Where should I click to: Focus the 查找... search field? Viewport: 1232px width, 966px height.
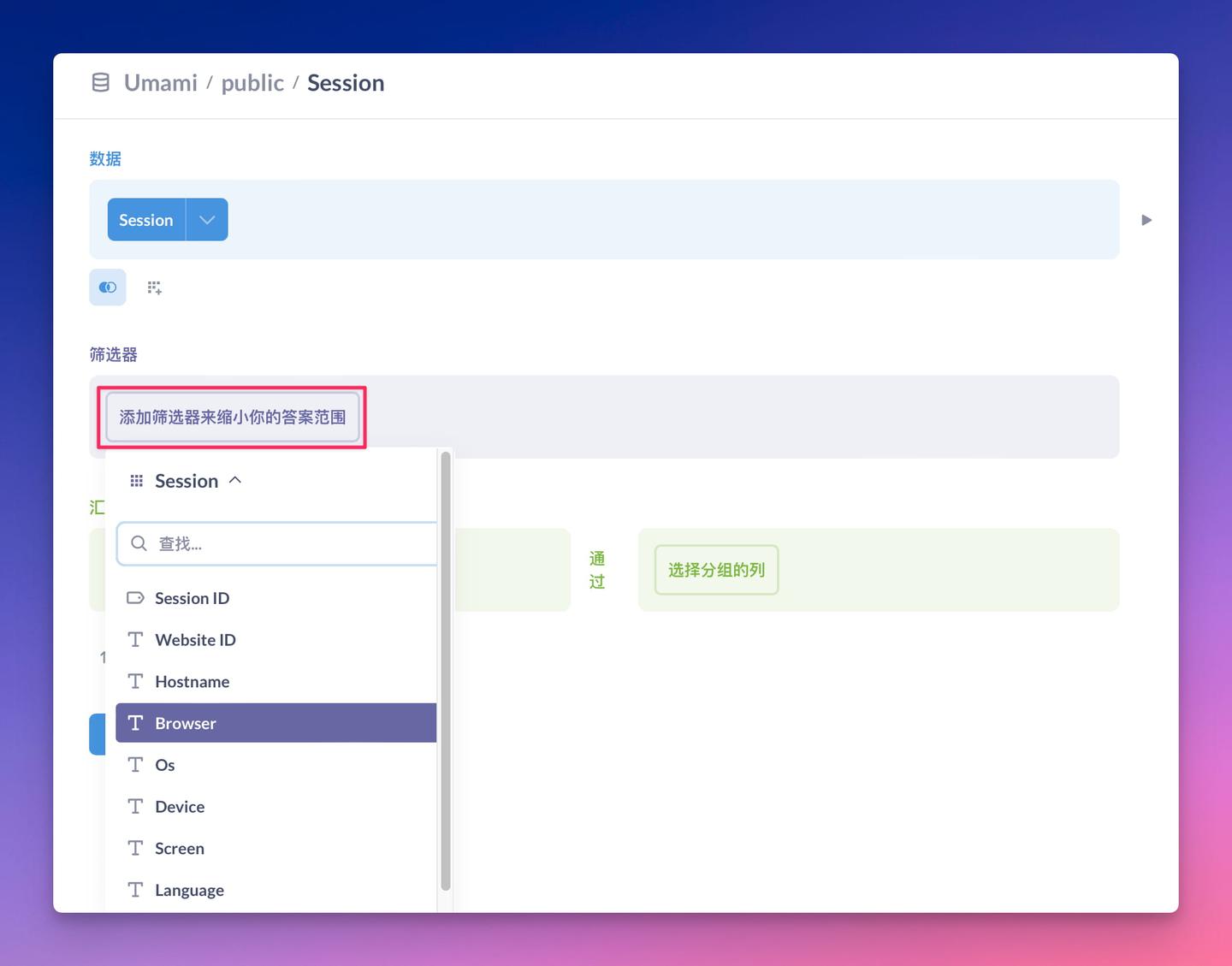pyautogui.click(x=277, y=543)
